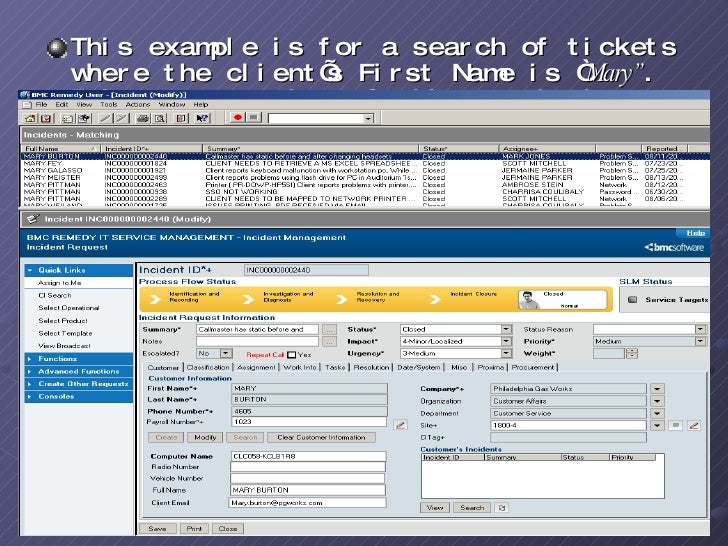This screenshot has width=728, height=546.
Task: Open the Actions menu
Action: [x=138, y=104]
